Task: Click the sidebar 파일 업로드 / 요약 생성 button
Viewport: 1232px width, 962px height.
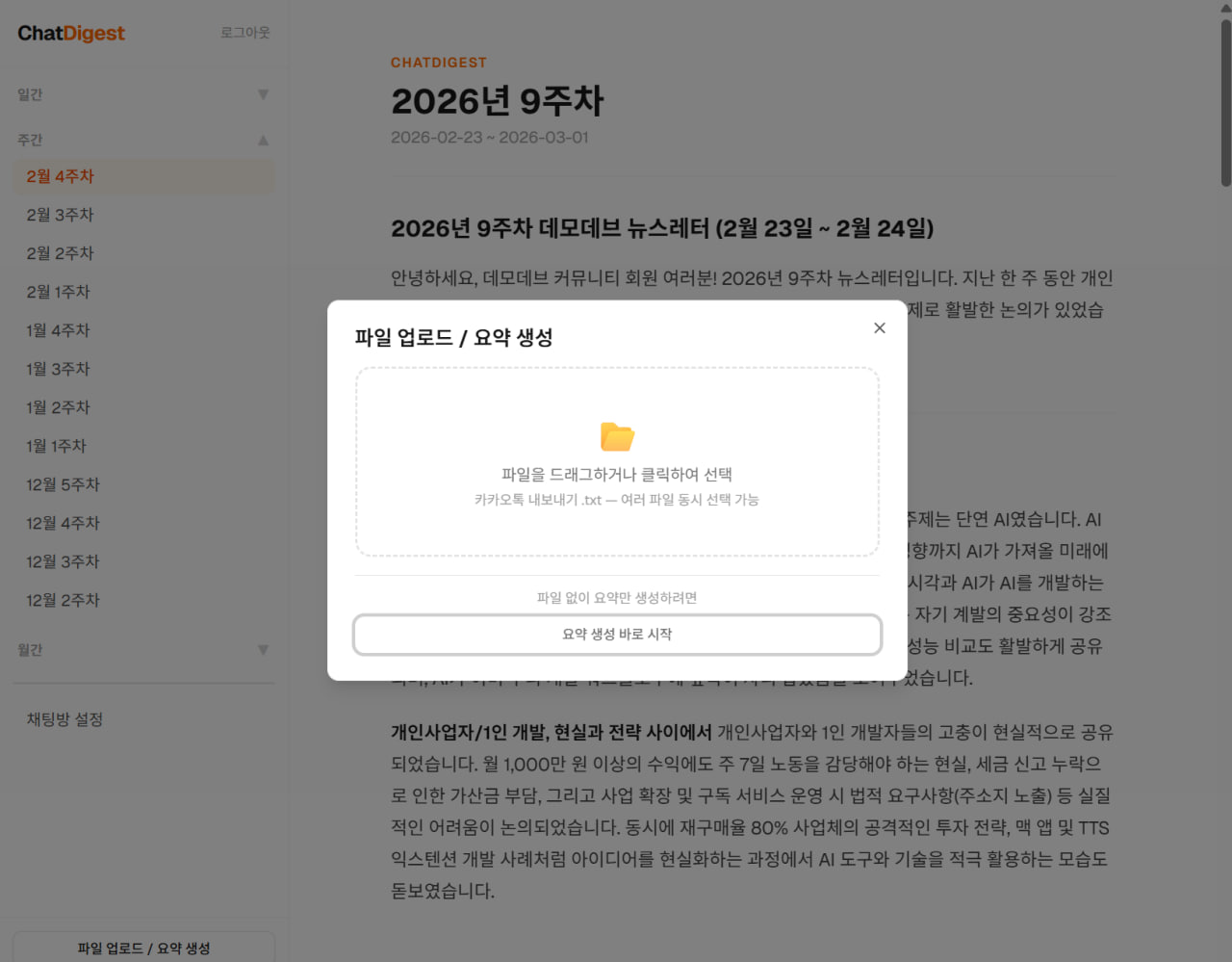Action: coord(143,948)
